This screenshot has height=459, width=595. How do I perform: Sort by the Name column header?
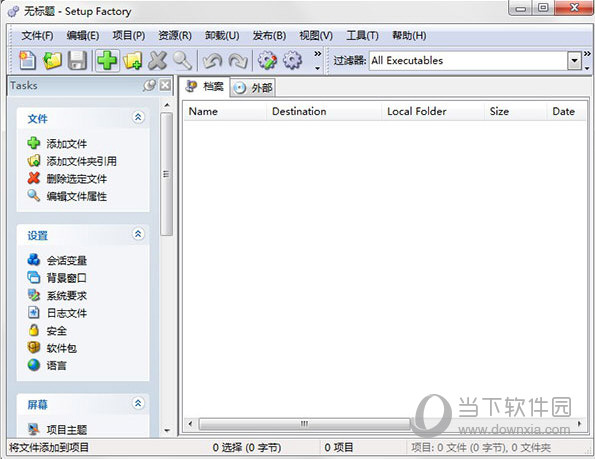tap(225, 111)
